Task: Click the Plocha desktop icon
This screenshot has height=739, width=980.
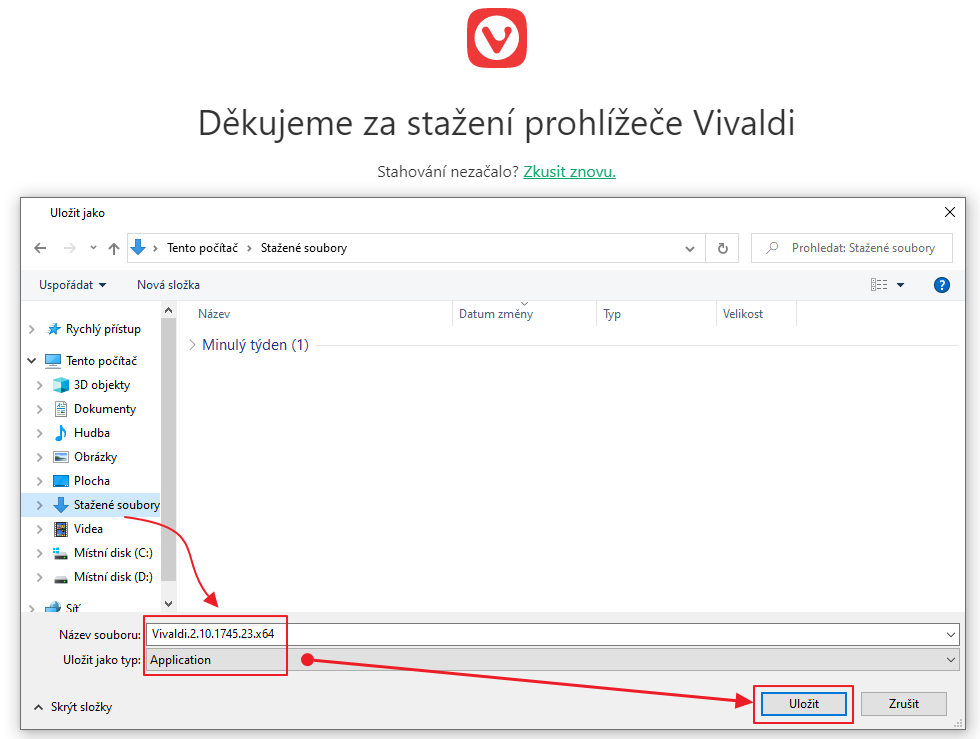Action: (x=61, y=481)
